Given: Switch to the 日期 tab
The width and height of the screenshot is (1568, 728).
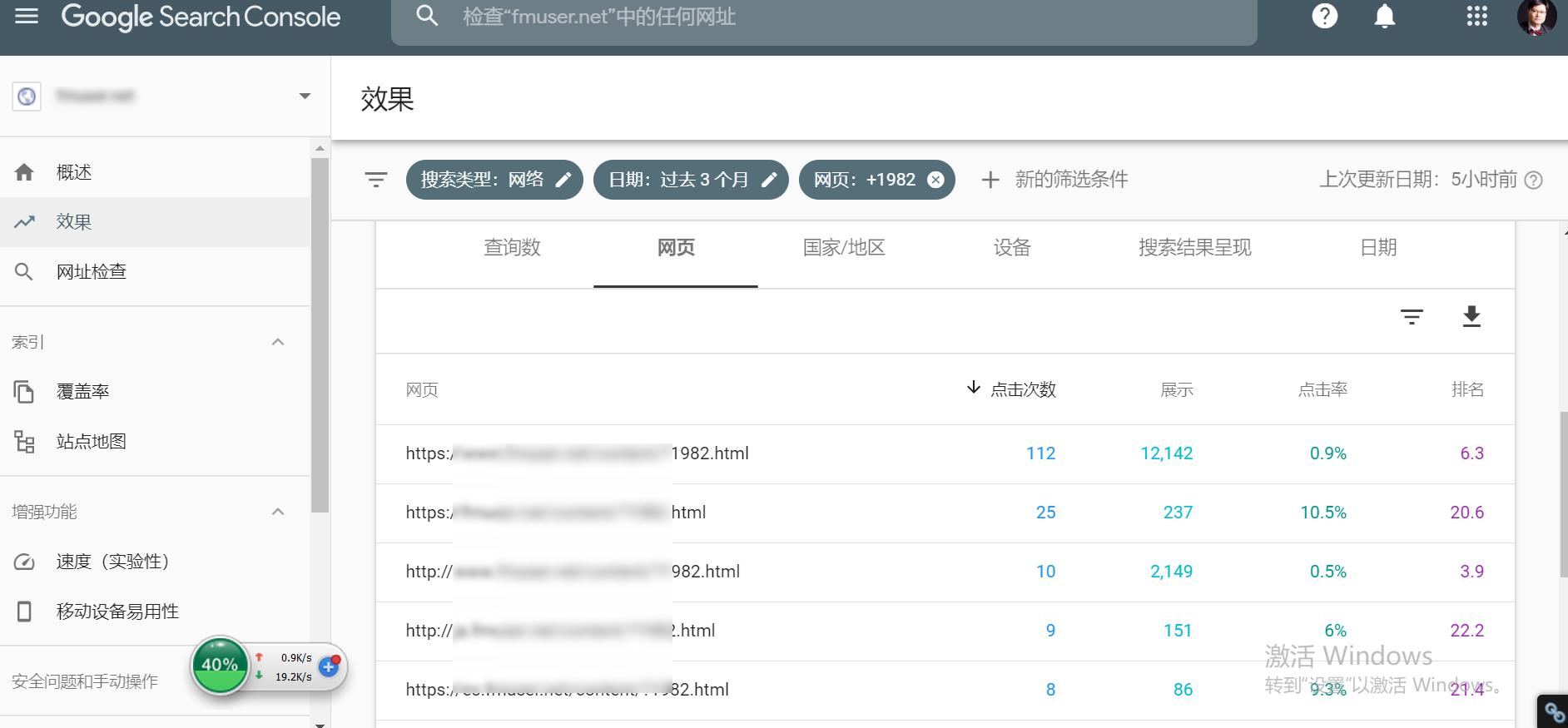Looking at the screenshot, I should click(x=1378, y=248).
